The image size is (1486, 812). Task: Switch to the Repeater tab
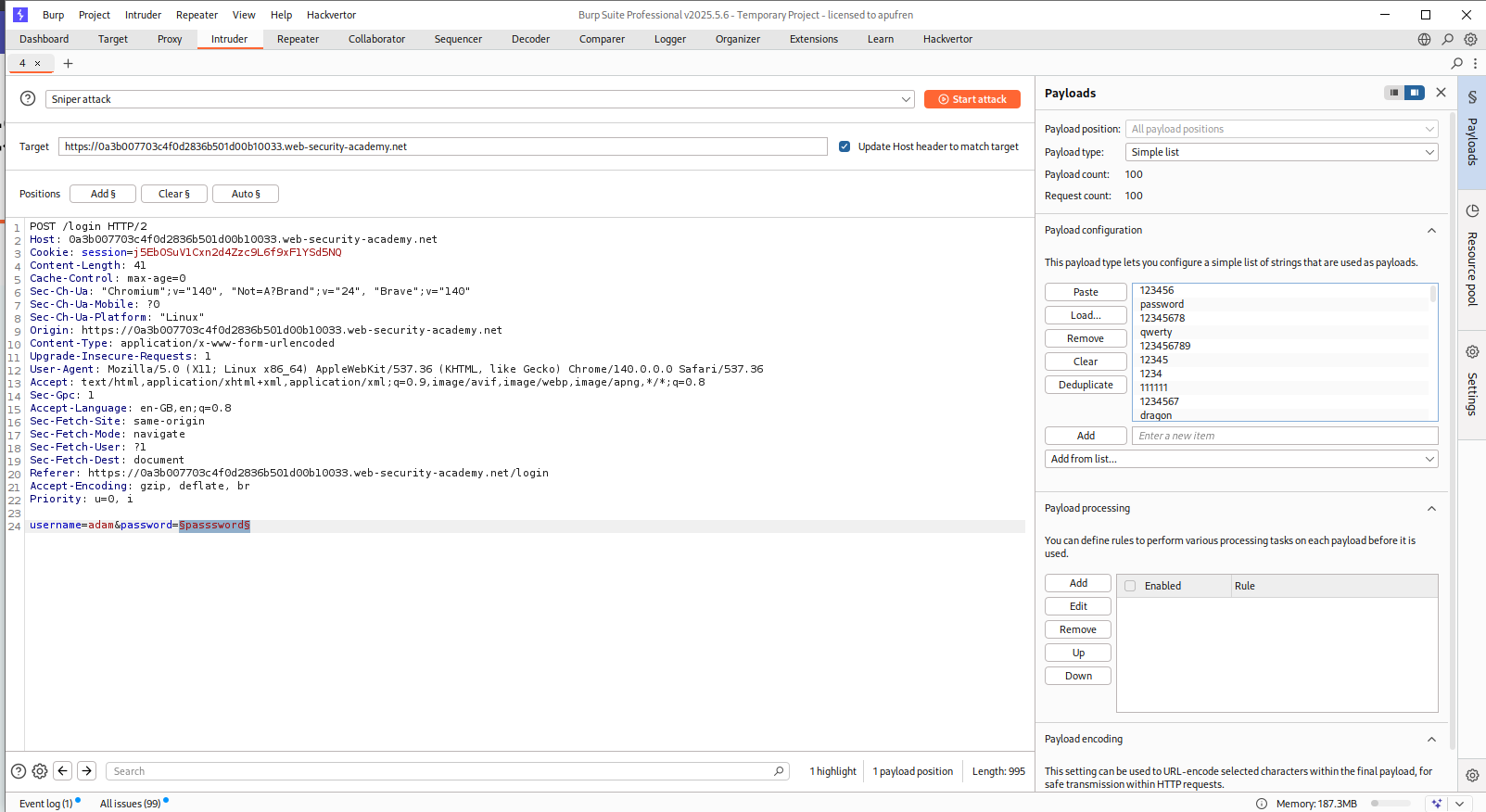click(298, 39)
